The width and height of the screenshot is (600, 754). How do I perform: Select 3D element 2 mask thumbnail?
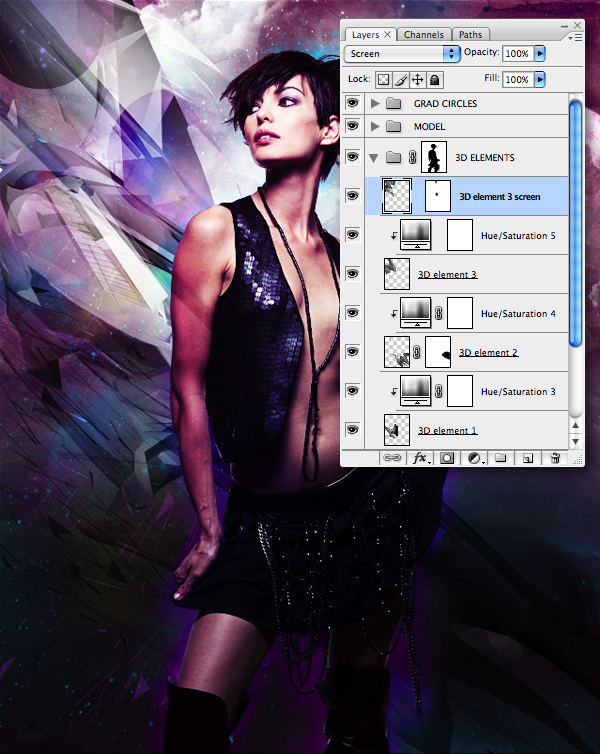point(438,352)
